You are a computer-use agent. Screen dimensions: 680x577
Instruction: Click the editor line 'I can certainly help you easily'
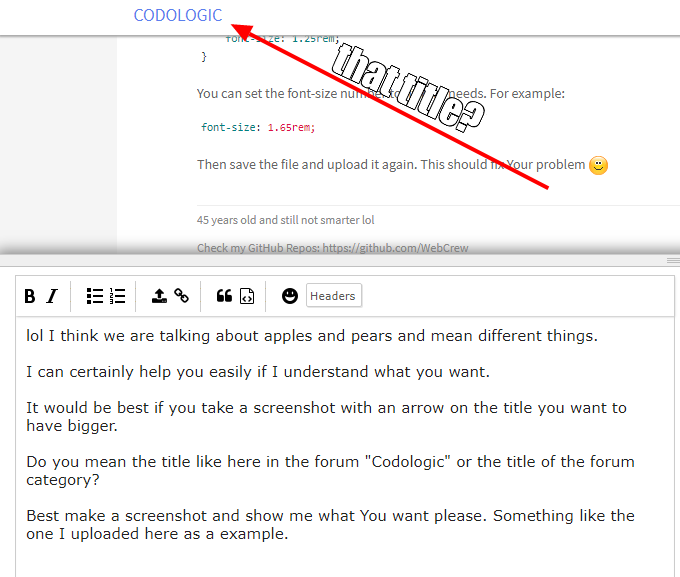click(x=258, y=372)
